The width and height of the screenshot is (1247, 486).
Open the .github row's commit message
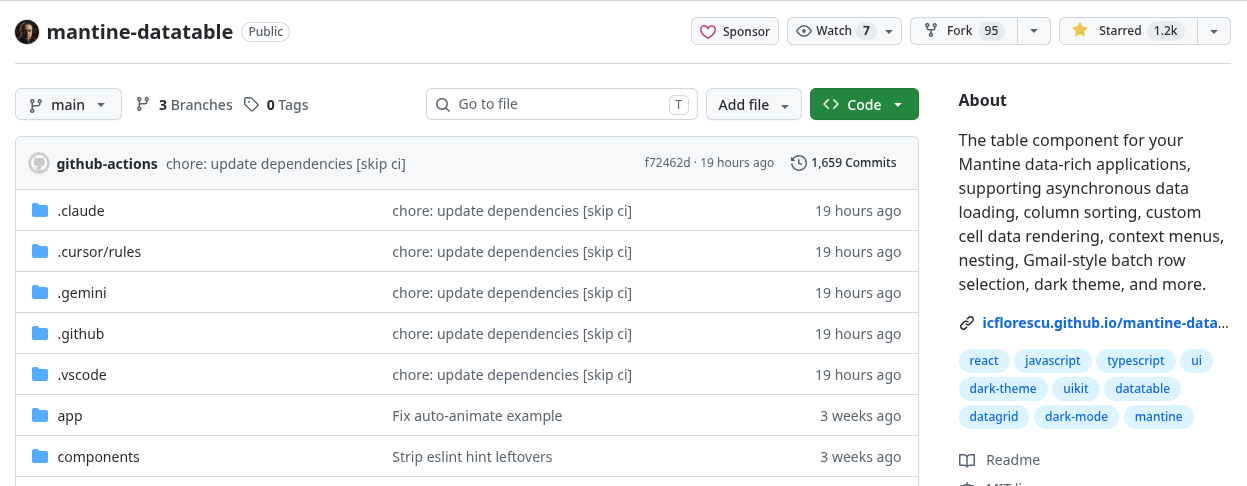click(512, 334)
